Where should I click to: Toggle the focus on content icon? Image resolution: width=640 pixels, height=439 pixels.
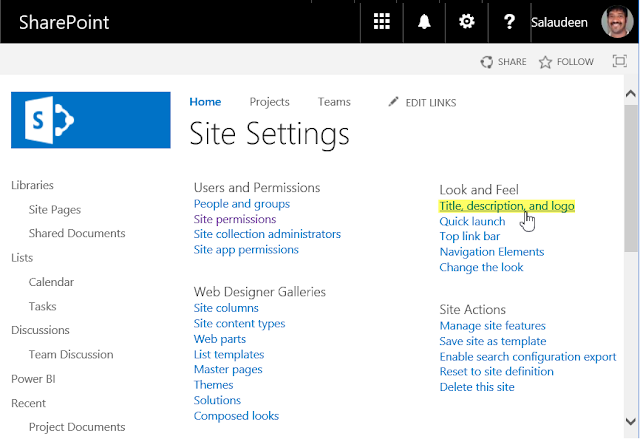620,61
